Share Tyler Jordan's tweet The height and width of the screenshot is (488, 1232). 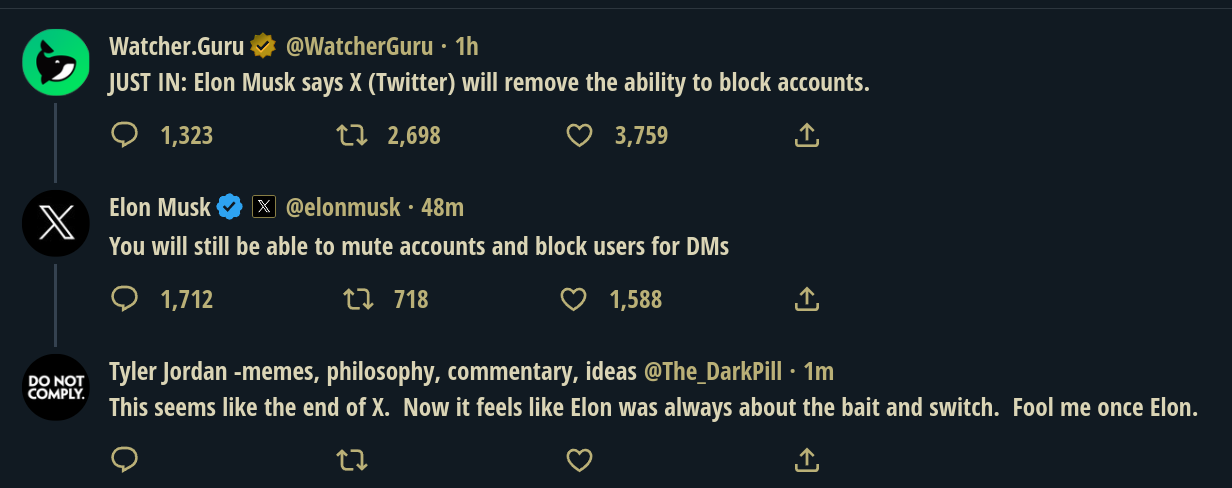[x=806, y=460]
